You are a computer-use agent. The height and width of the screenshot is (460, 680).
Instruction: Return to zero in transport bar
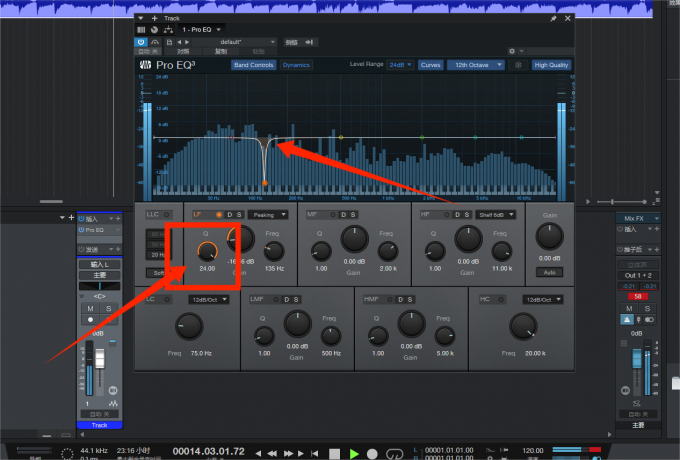point(315,453)
